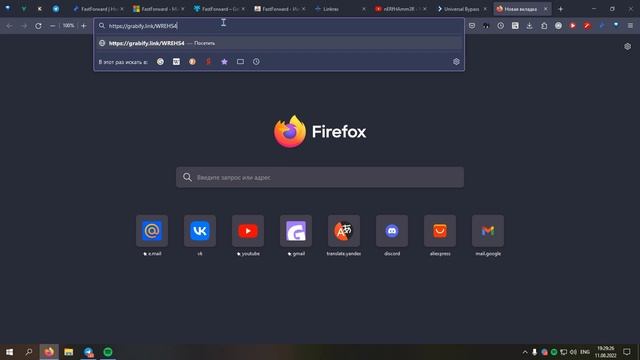Show hidden system tray icons
Screen dimensions: 640x360
pyautogui.click(x=525, y=352)
